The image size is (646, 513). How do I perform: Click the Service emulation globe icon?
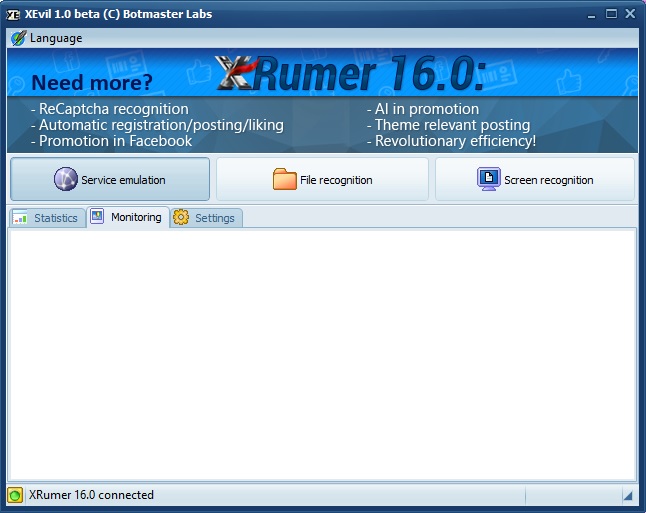pyautogui.click(x=66, y=179)
